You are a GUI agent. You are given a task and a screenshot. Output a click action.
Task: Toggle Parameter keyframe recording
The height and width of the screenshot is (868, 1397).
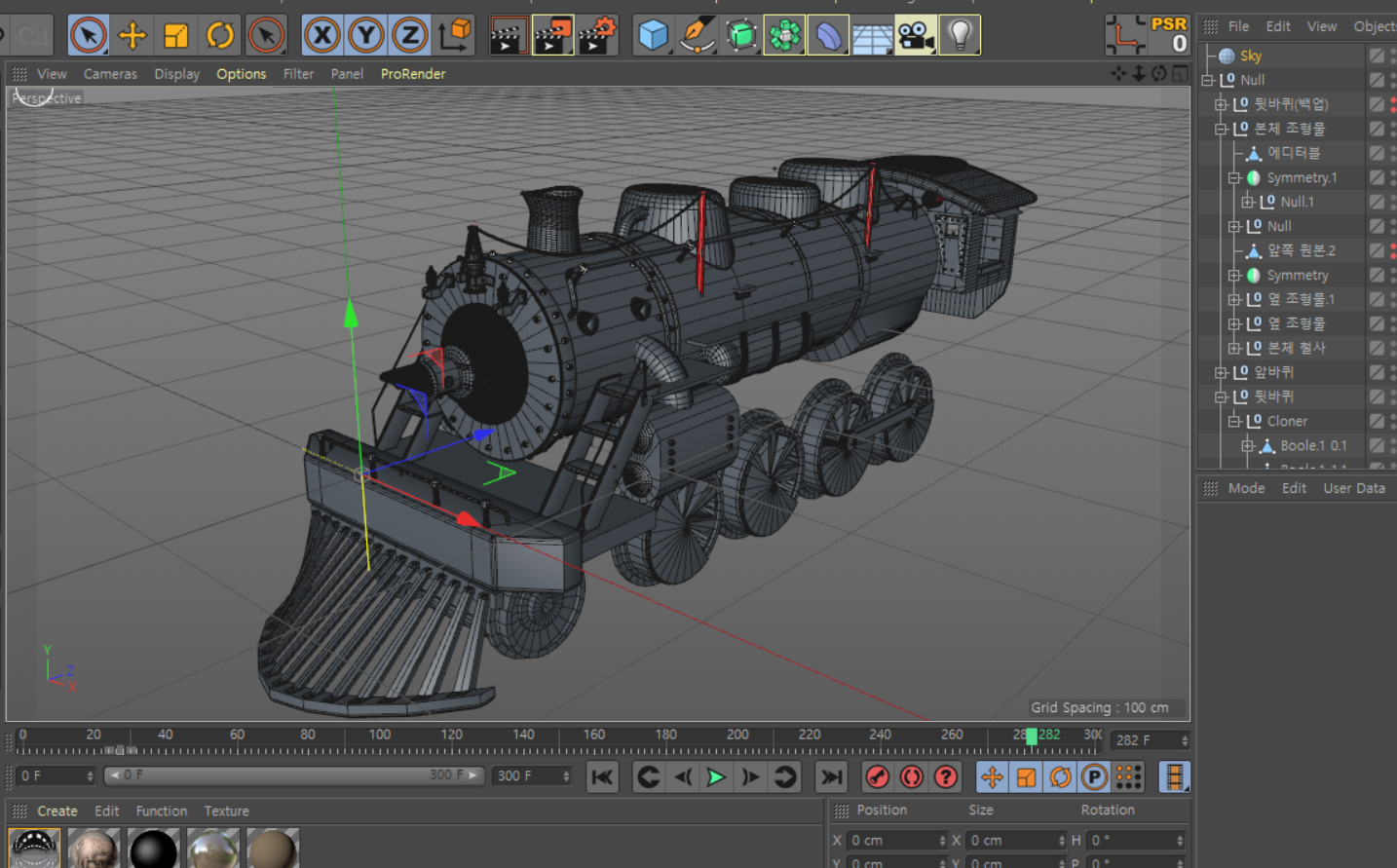tap(1094, 776)
